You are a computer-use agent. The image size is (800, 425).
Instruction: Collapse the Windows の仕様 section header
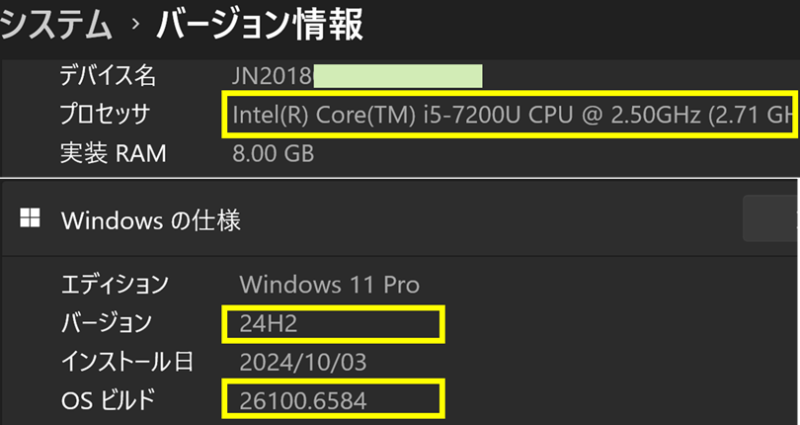pos(400,220)
